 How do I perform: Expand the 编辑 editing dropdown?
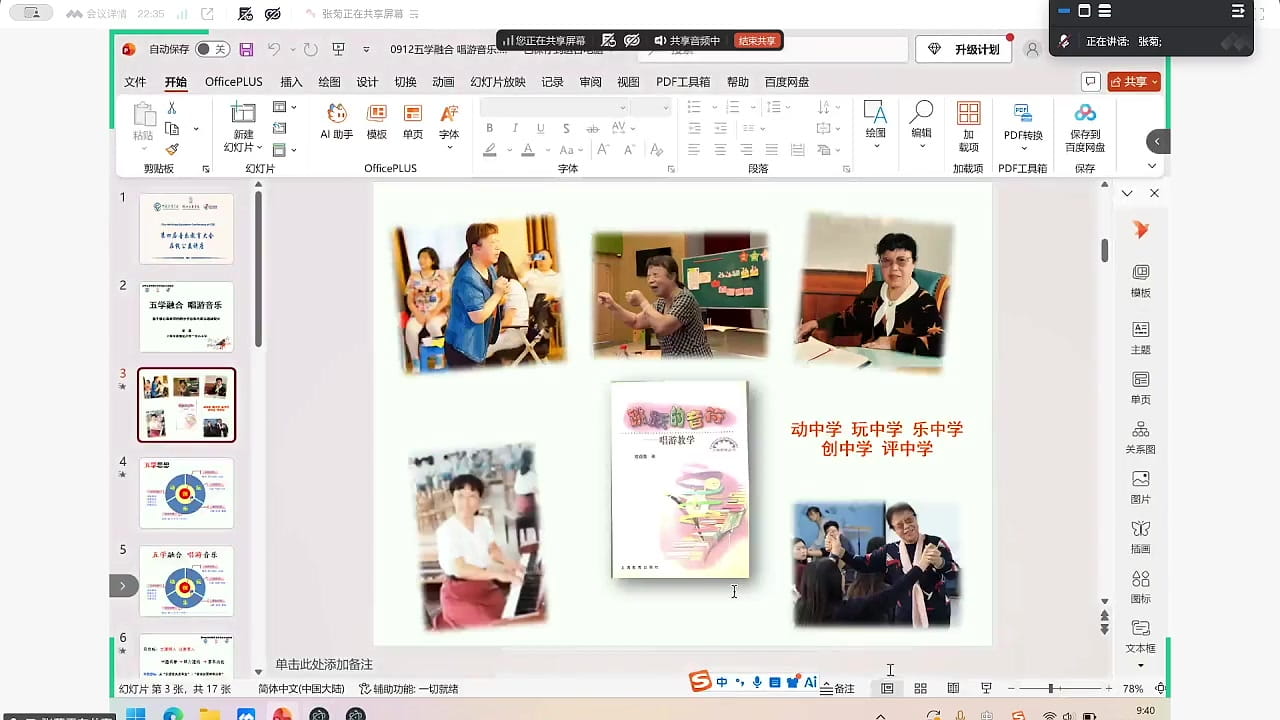click(x=921, y=146)
